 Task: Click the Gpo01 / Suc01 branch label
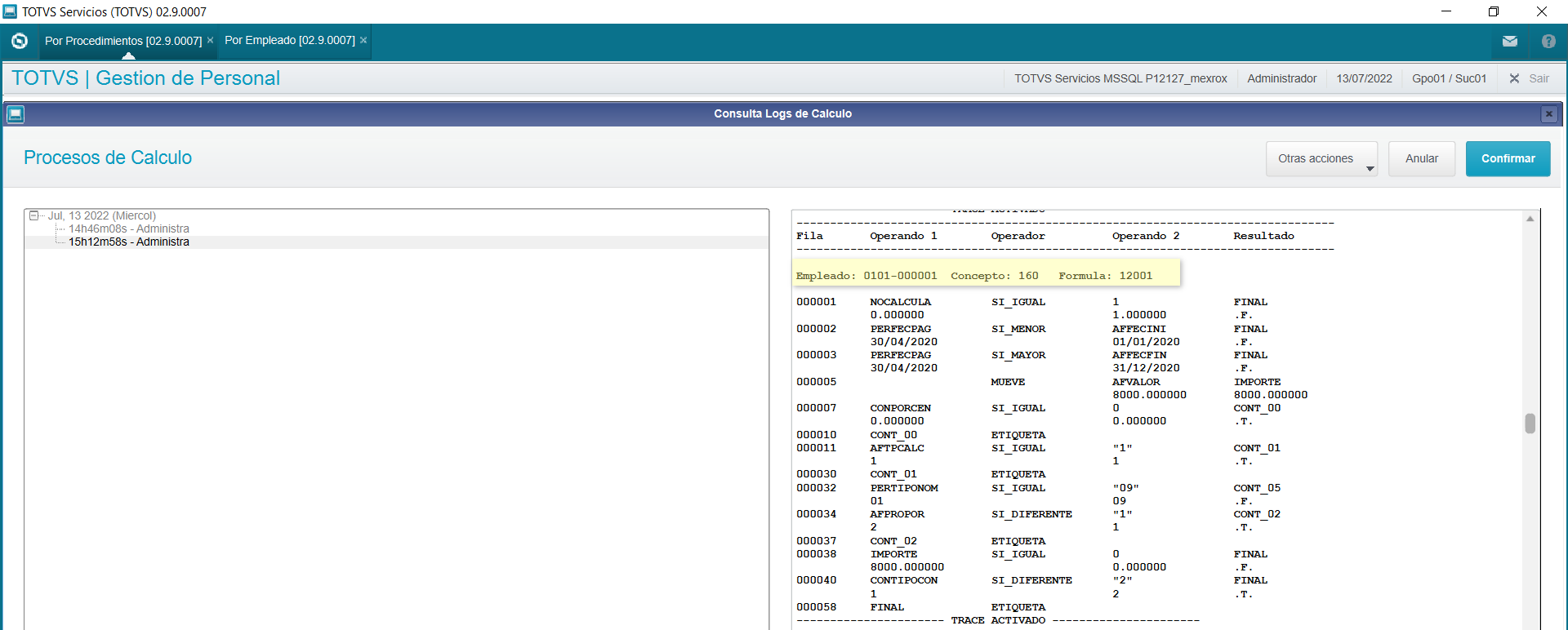click(x=1449, y=78)
